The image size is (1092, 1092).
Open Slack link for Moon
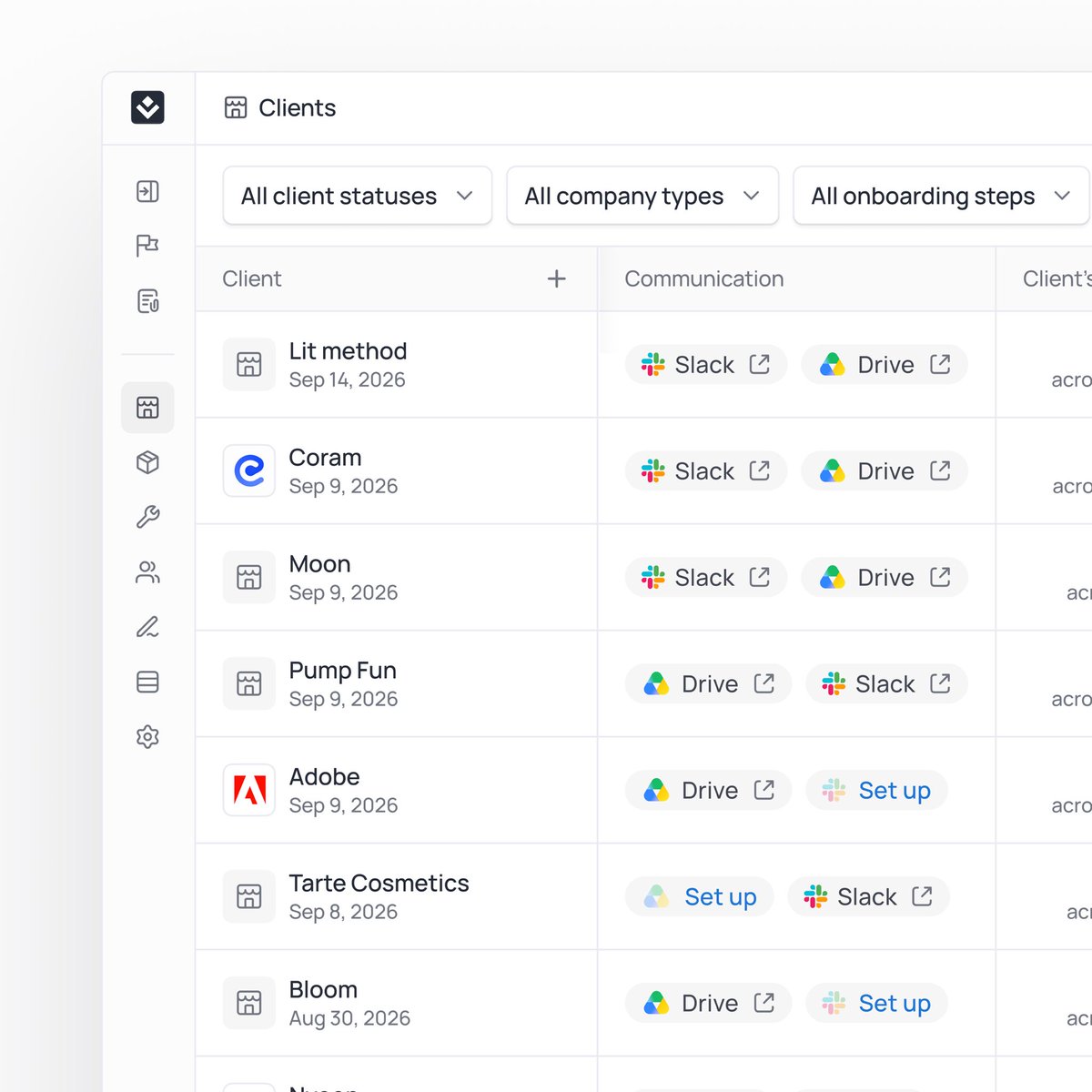tap(706, 577)
